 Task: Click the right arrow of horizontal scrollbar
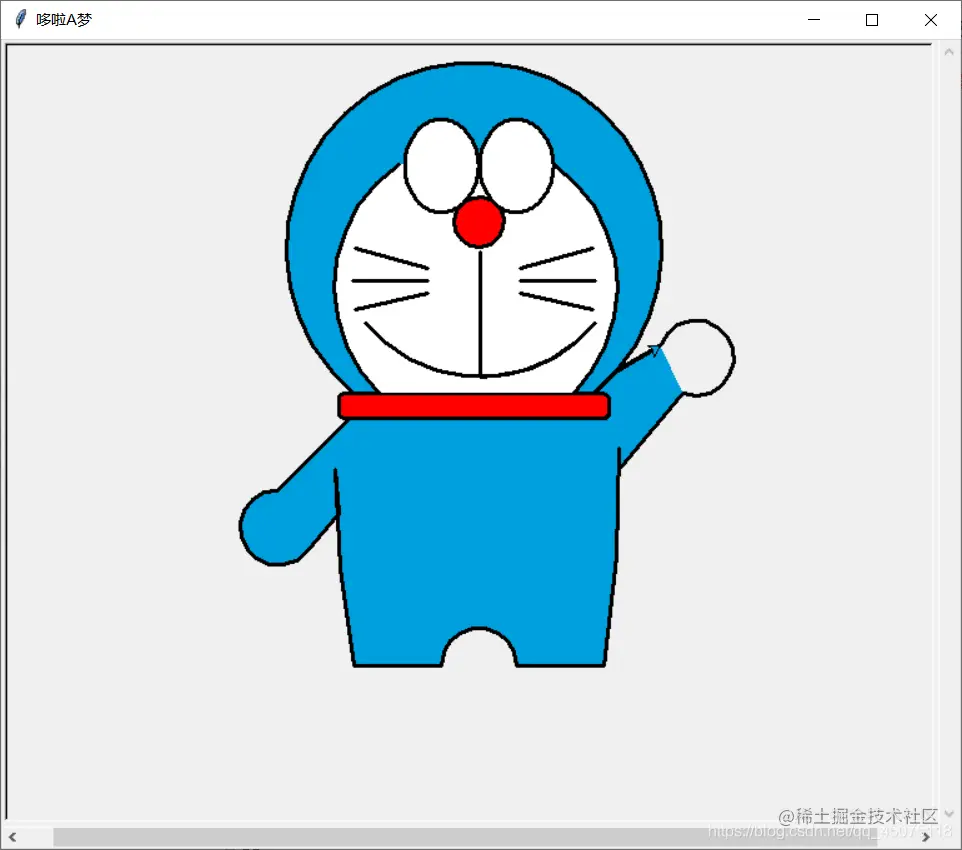click(928, 836)
